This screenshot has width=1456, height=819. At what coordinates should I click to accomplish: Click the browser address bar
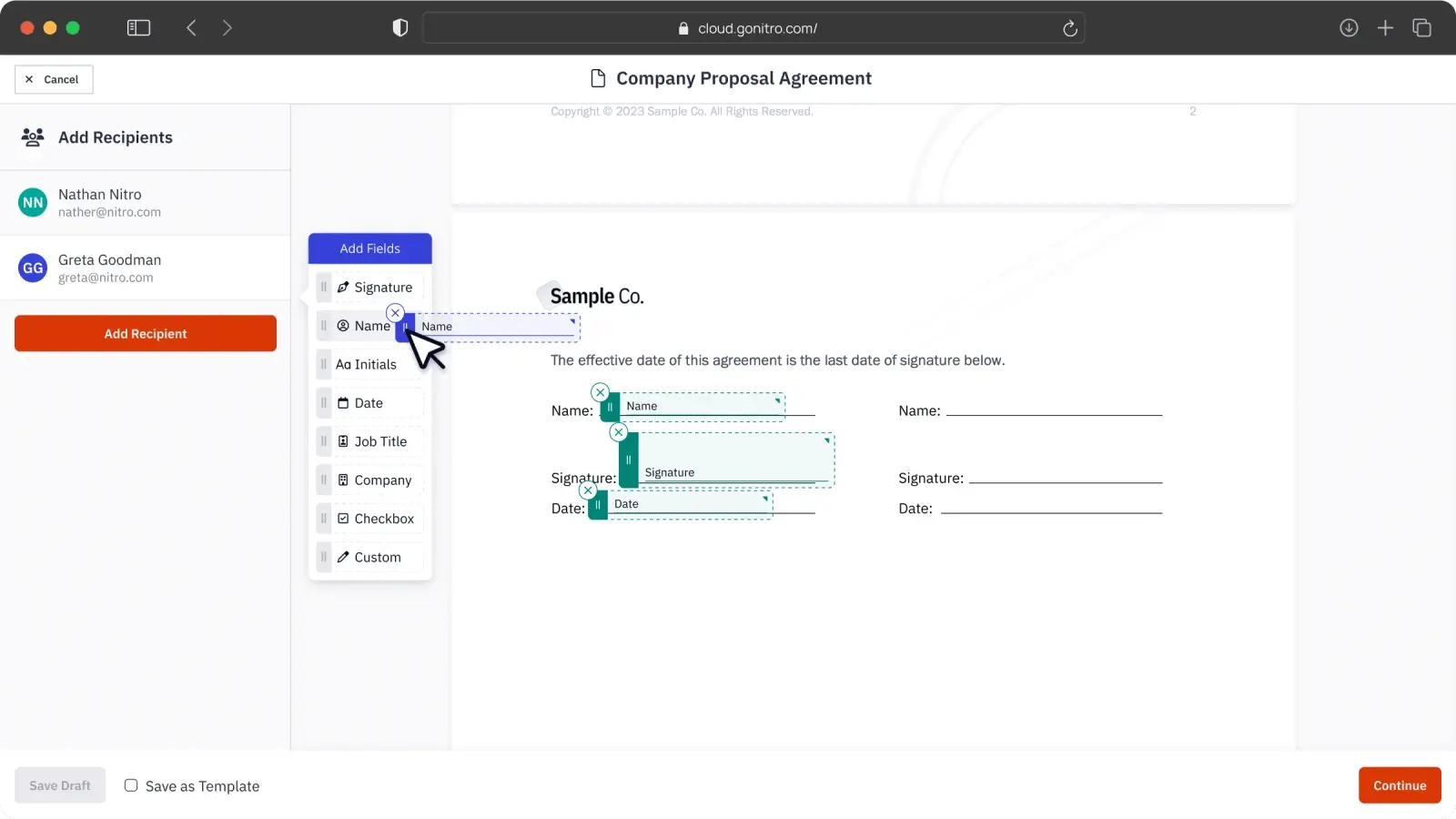click(755, 27)
